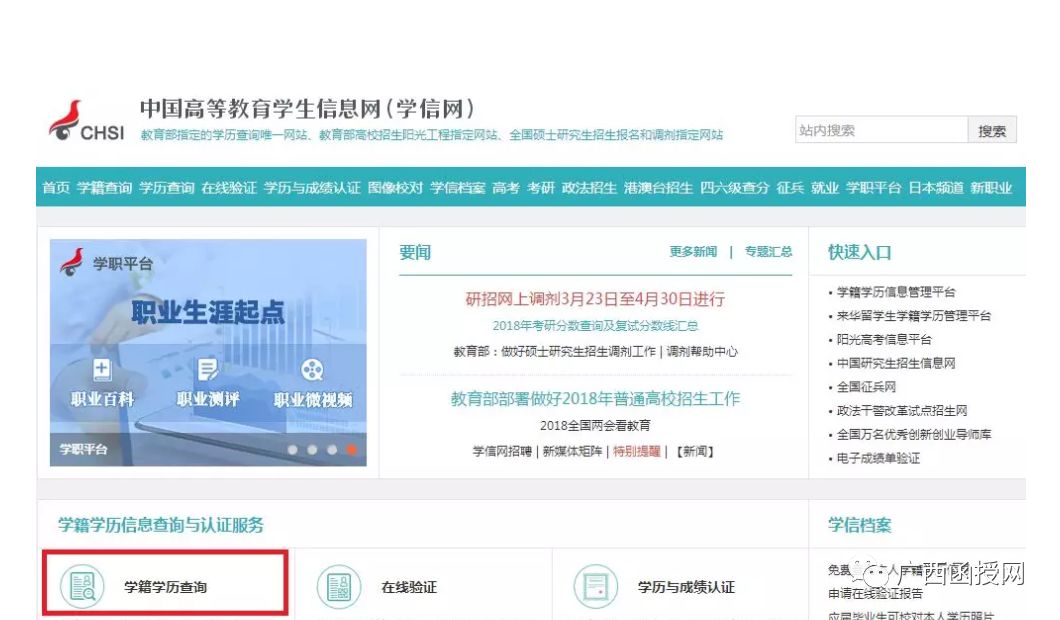The width and height of the screenshot is (1060, 620).
Task: Open 职业测评 icon in banner
Action: pos(208,369)
